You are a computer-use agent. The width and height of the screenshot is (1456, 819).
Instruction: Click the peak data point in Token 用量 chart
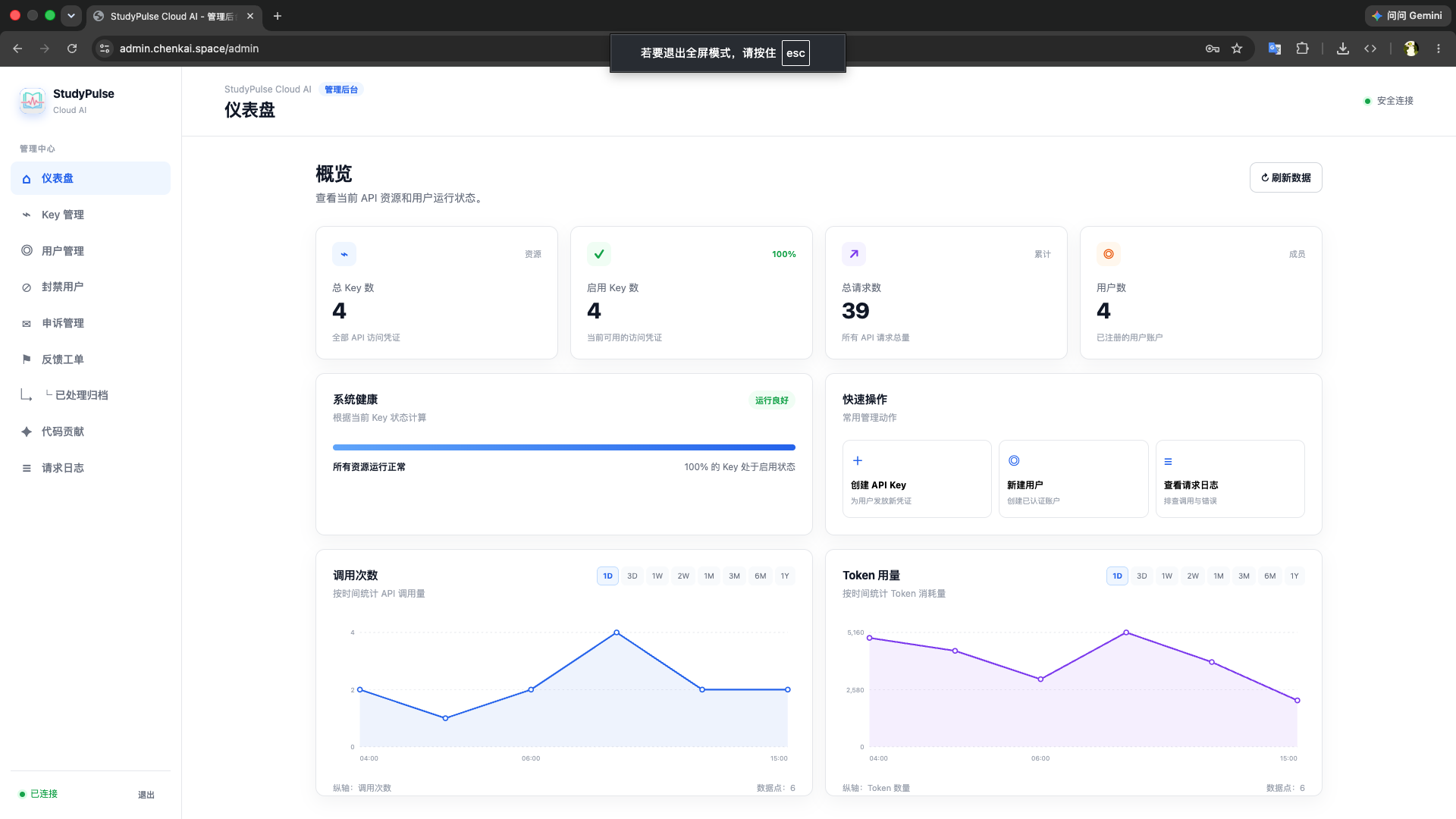1126,632
